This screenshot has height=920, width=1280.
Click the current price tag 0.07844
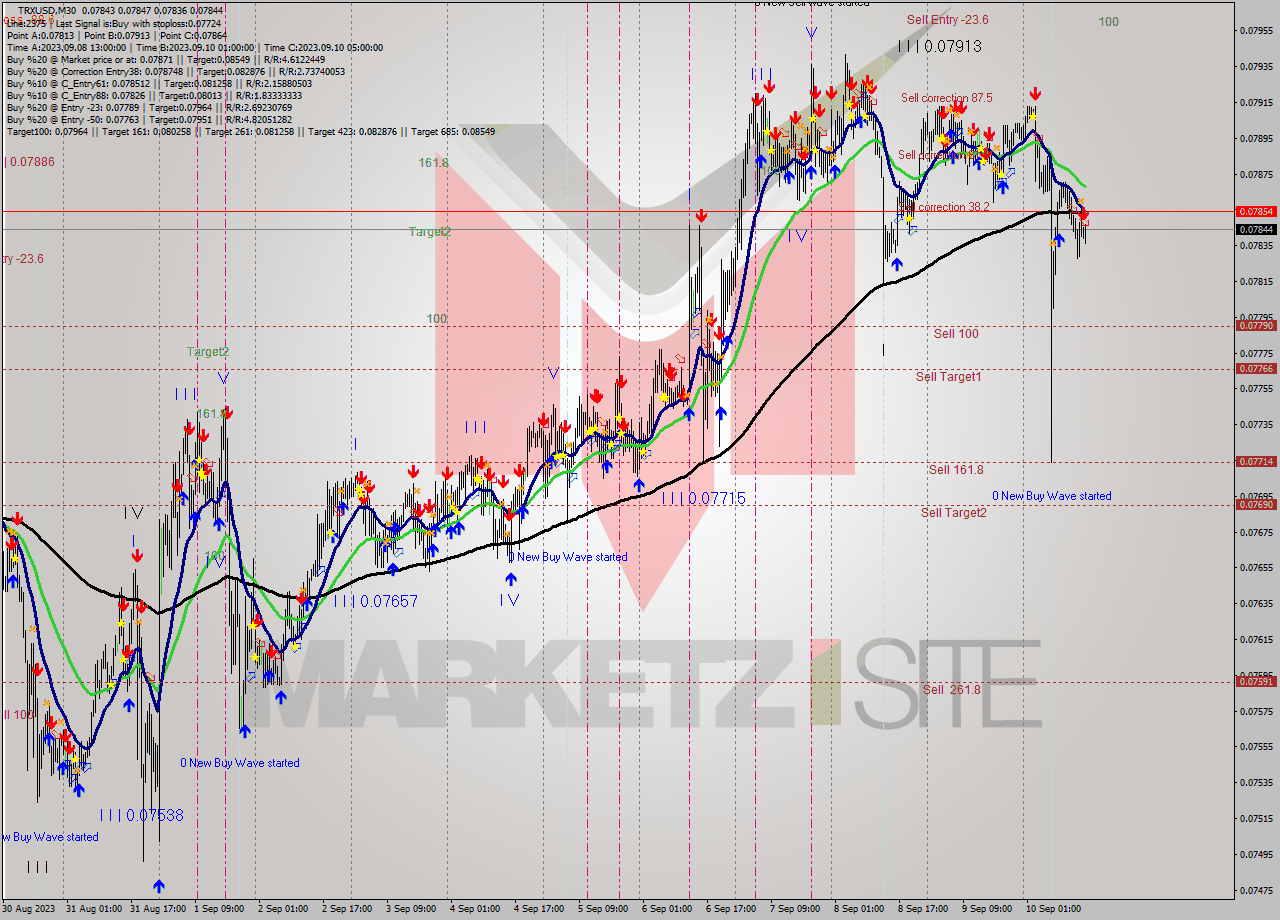pyautogui.click(x=1256, y=229)
